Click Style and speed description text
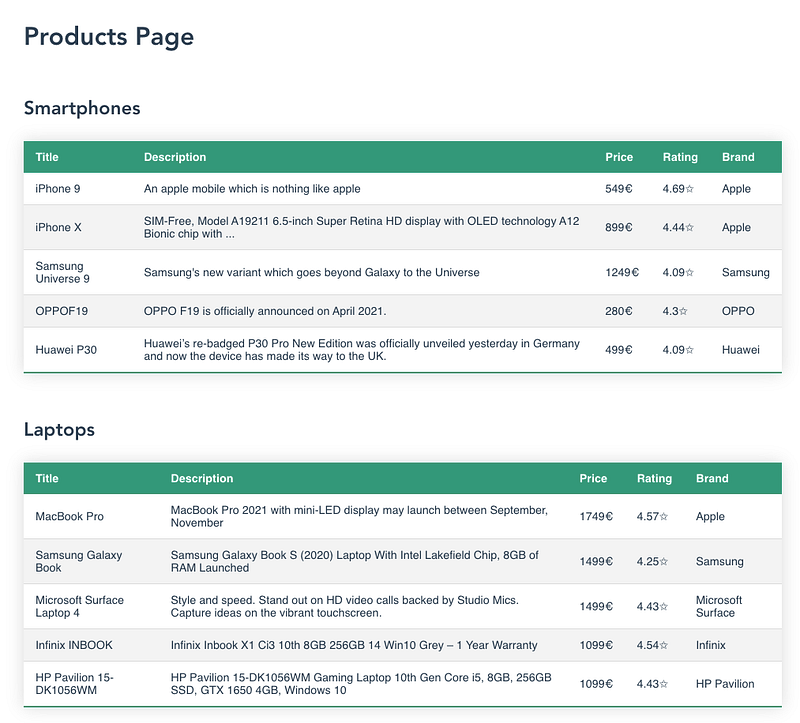 pos(344,606)
